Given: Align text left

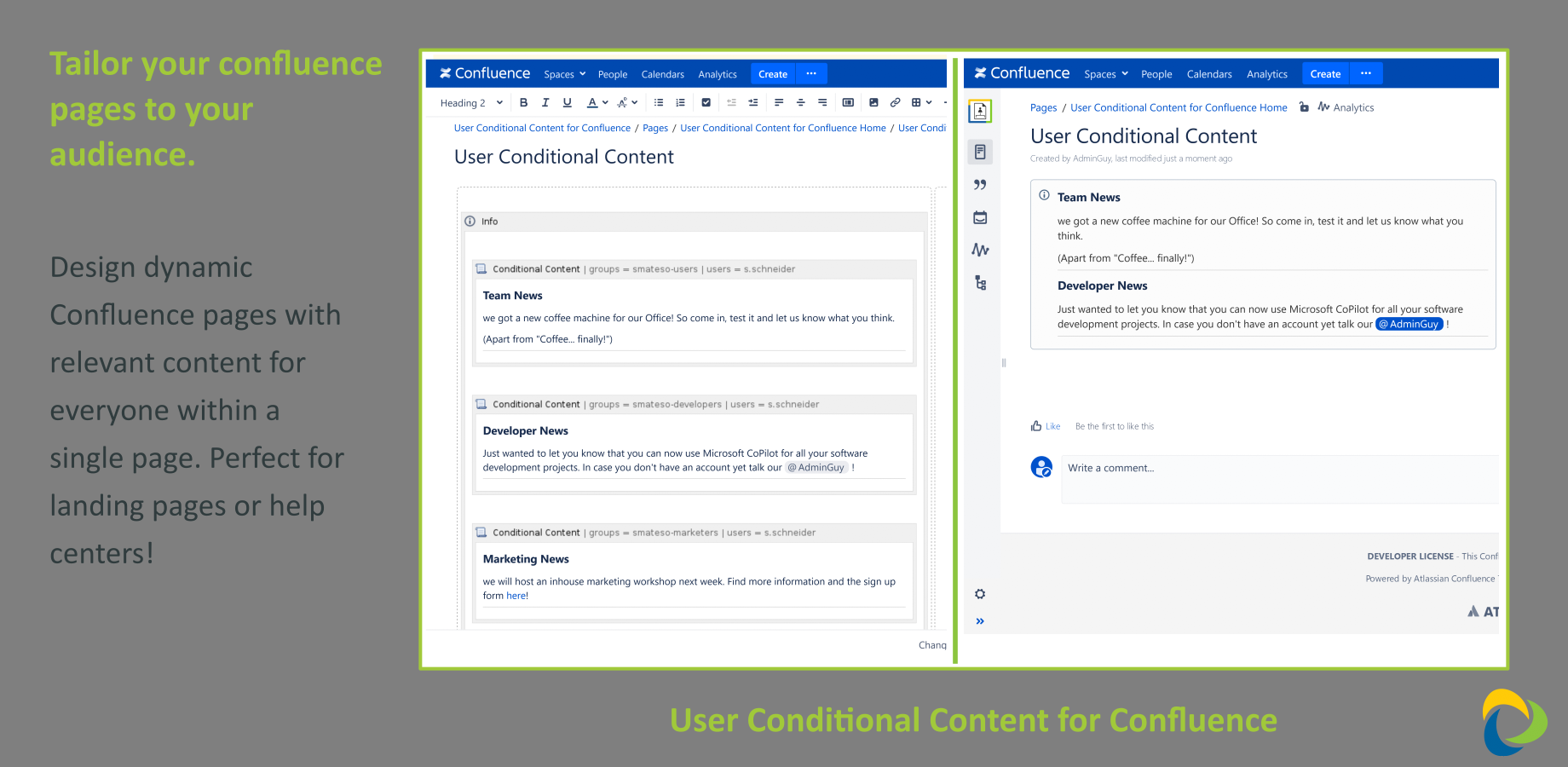Looking at the screenshot, I should click(x=779, y=102).
